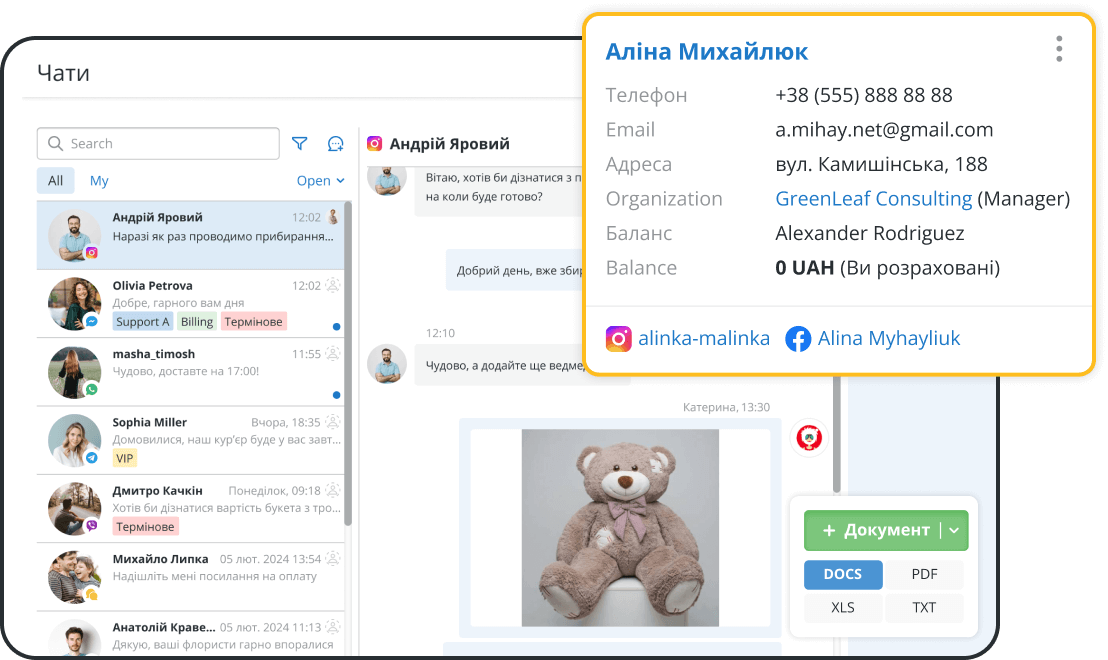This screenshot has height=660, width=1108.
Task: Click Facebook icon next to Alina Myhayliuk
Action: pos(798,338)
